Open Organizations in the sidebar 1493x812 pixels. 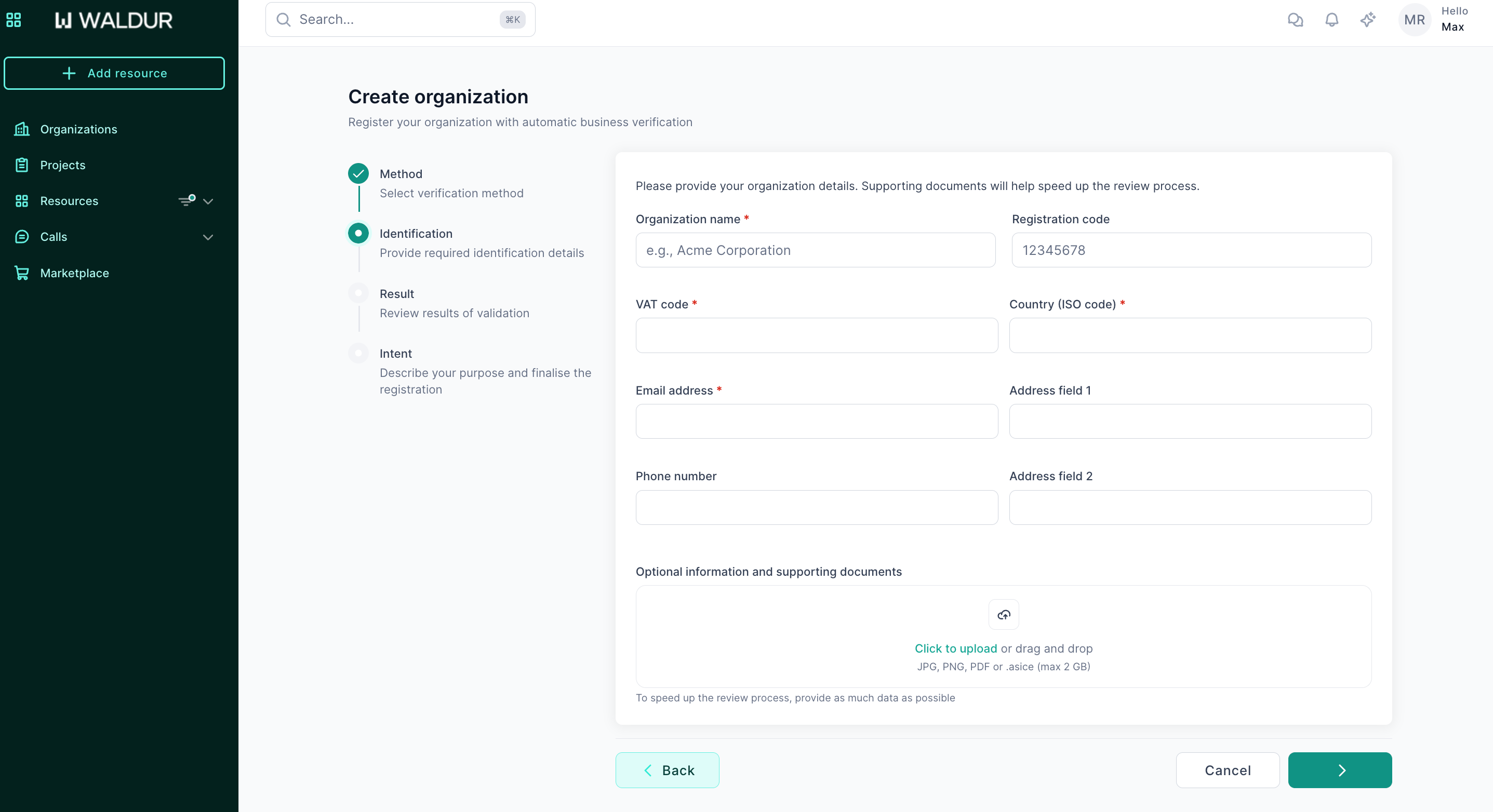[x=78, y=129]
